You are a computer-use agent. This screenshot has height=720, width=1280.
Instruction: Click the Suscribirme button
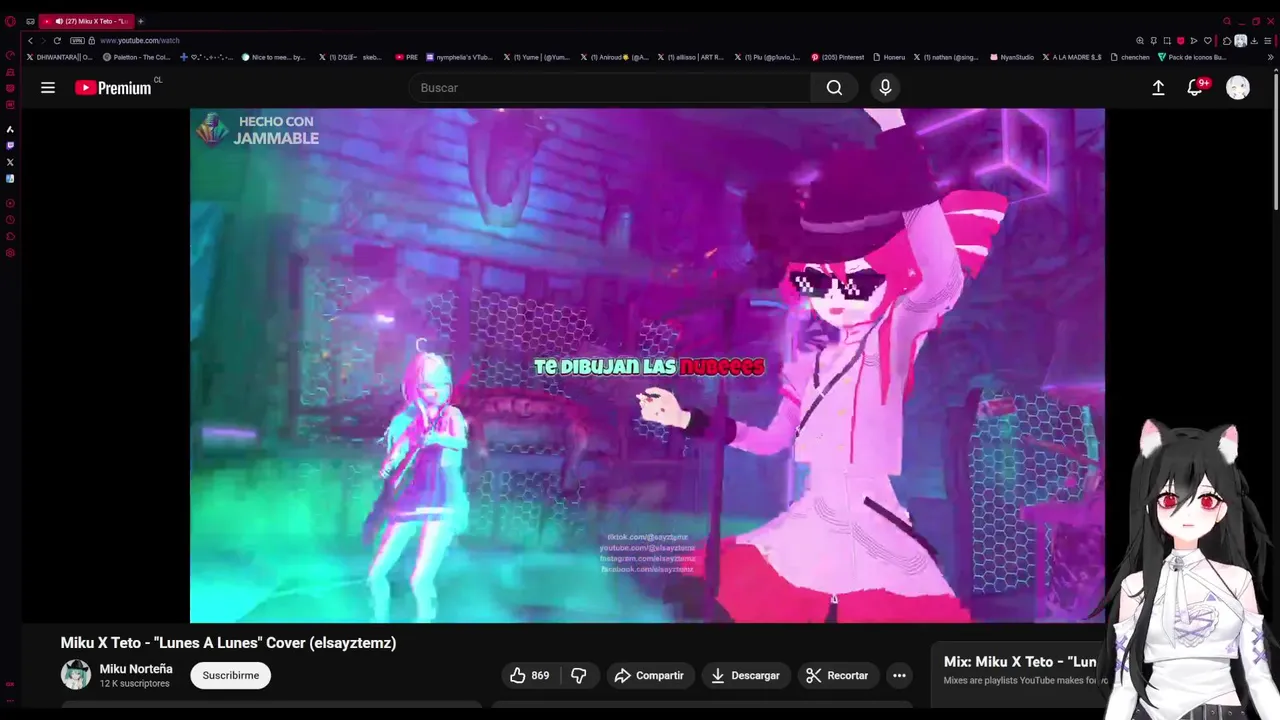pyautogui.click(x=231, y=675)
